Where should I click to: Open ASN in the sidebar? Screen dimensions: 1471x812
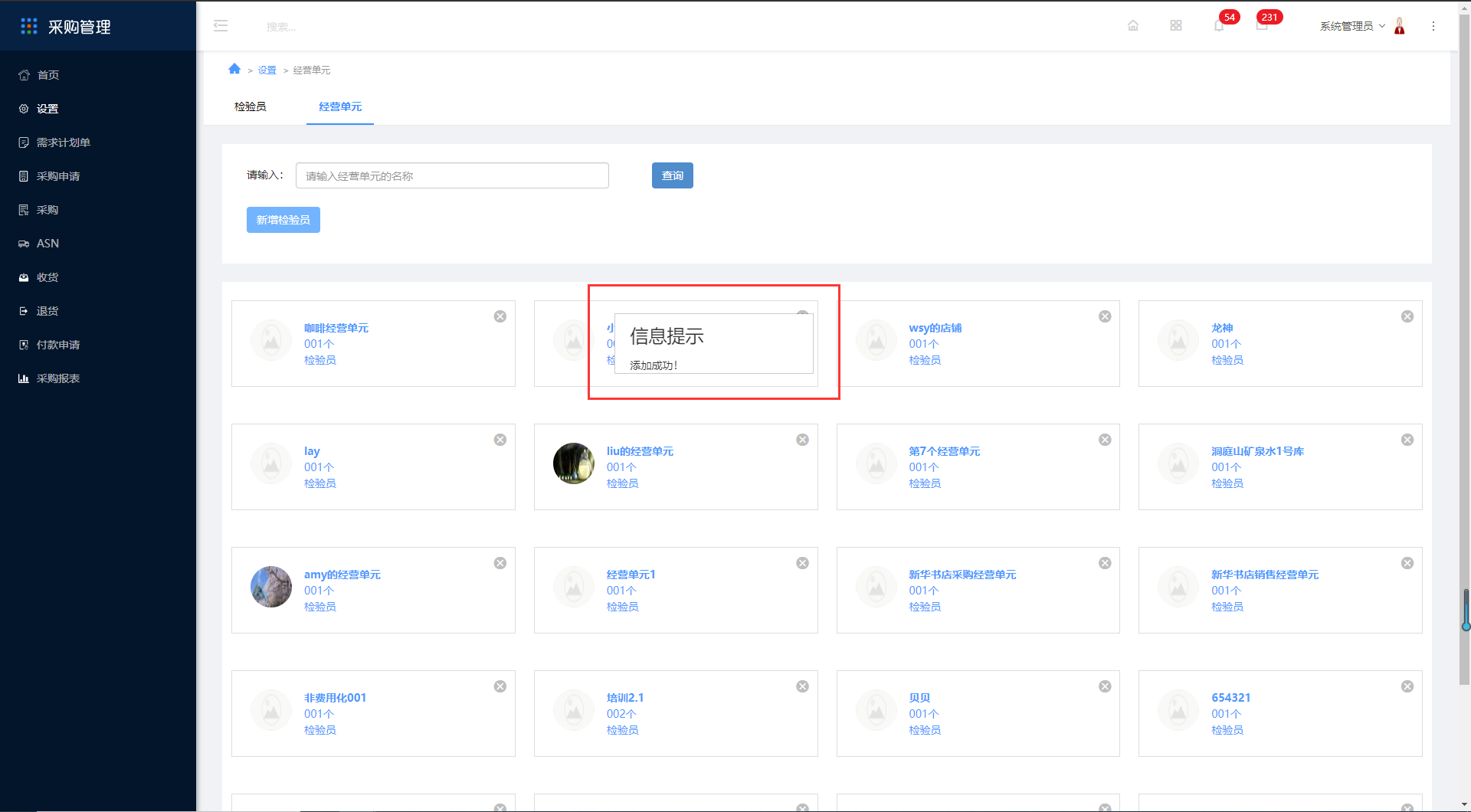(98, 244)
